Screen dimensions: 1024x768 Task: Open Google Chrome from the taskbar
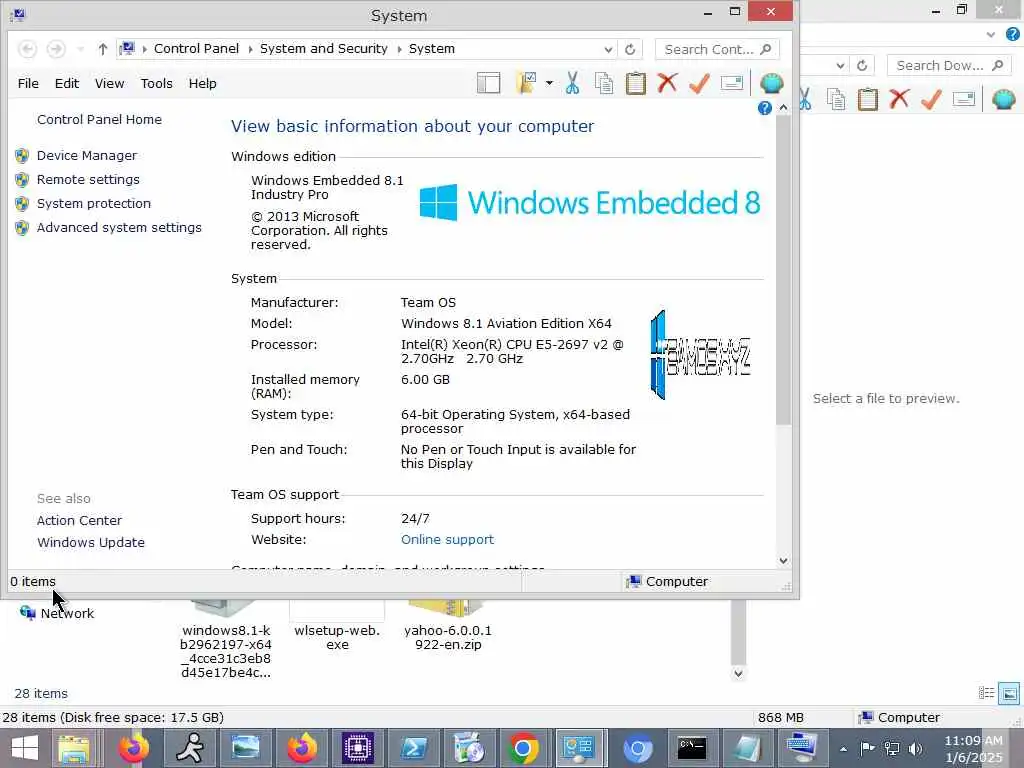[522, 748]
